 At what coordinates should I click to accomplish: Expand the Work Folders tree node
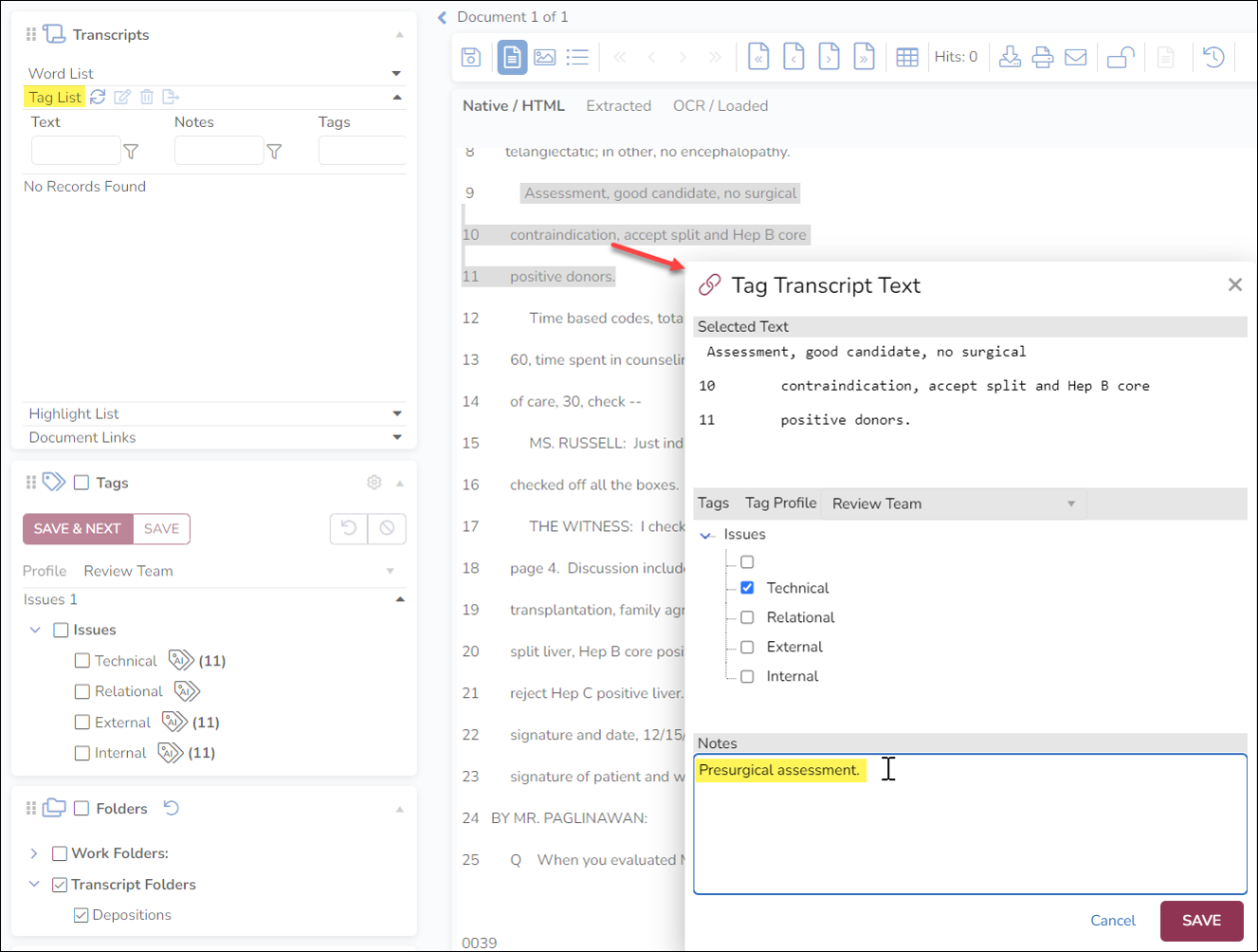point(34,853)
